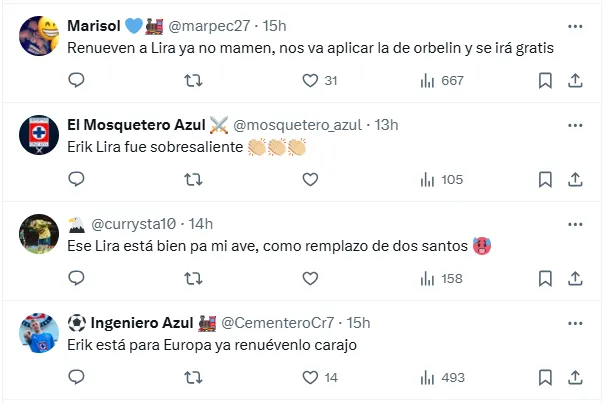Screen dimensions: 604x403
Task: Like Marisol's tweet with 31 likes
Action: 310,81
